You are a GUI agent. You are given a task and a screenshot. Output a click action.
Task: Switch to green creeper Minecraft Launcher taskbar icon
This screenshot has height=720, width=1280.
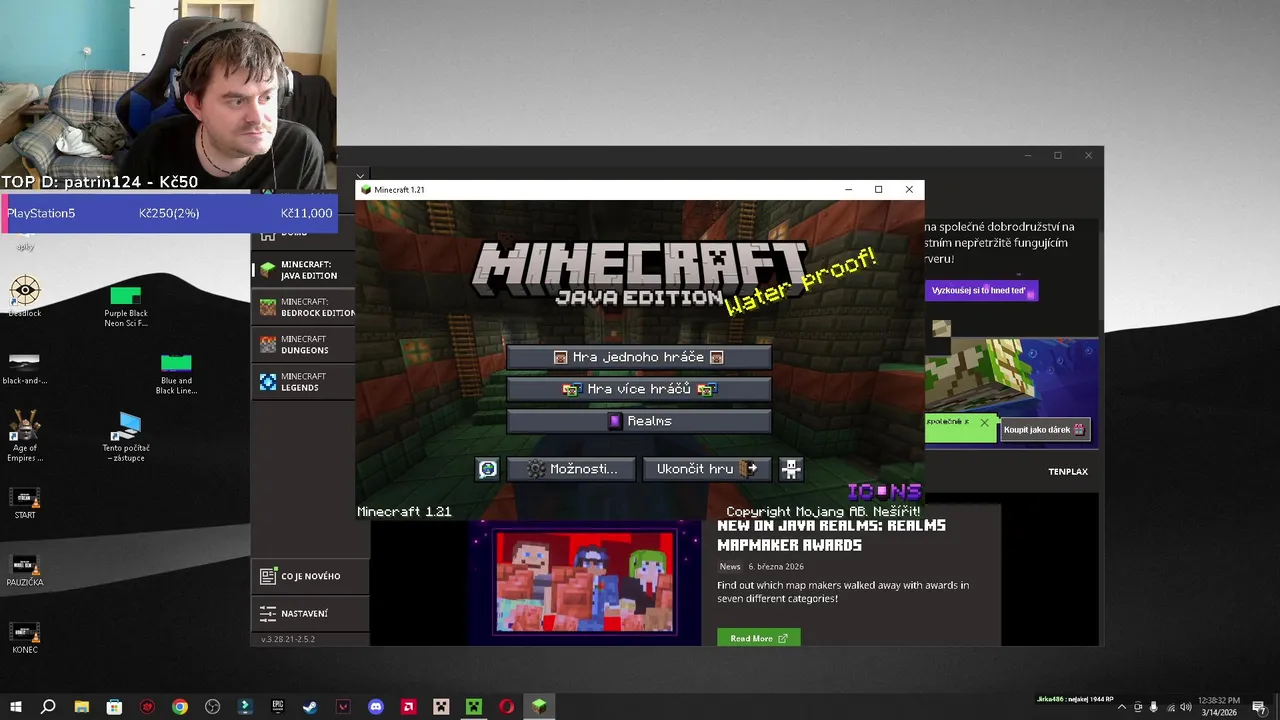coord(474,707)
